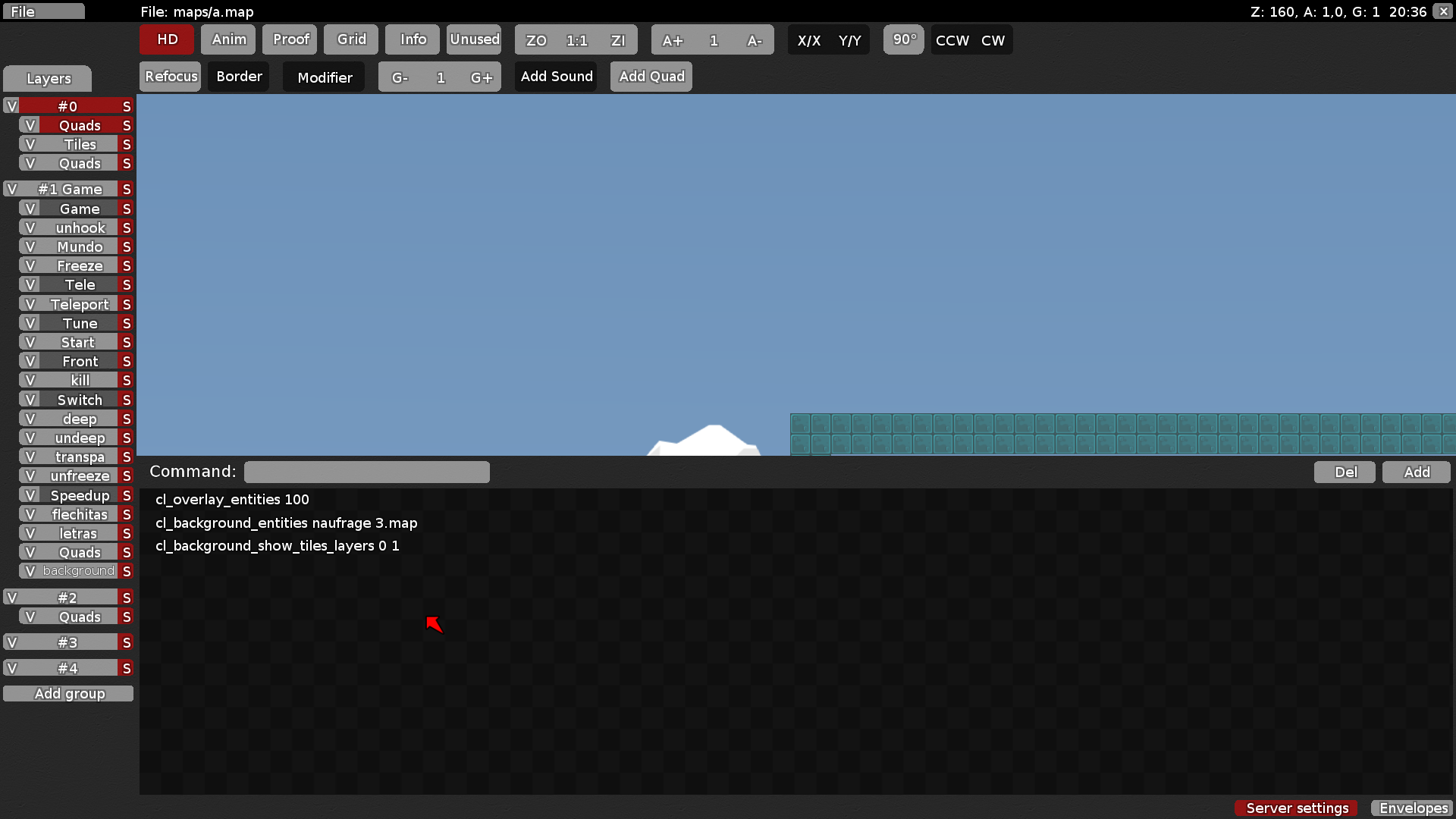The image size is (1456, 819).
Task: Switch to the Envelopes panel
Action: [x=1412, y=808]
